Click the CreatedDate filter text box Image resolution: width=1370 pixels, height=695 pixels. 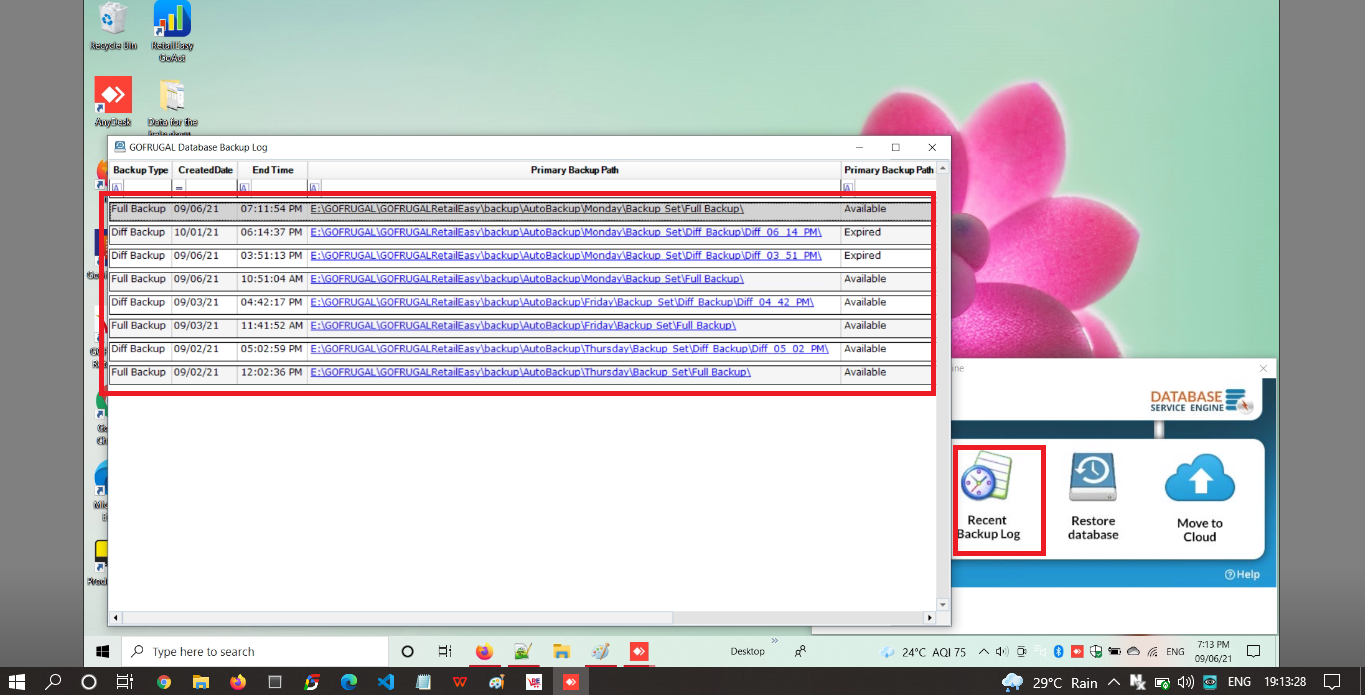[x=210, y=186]
